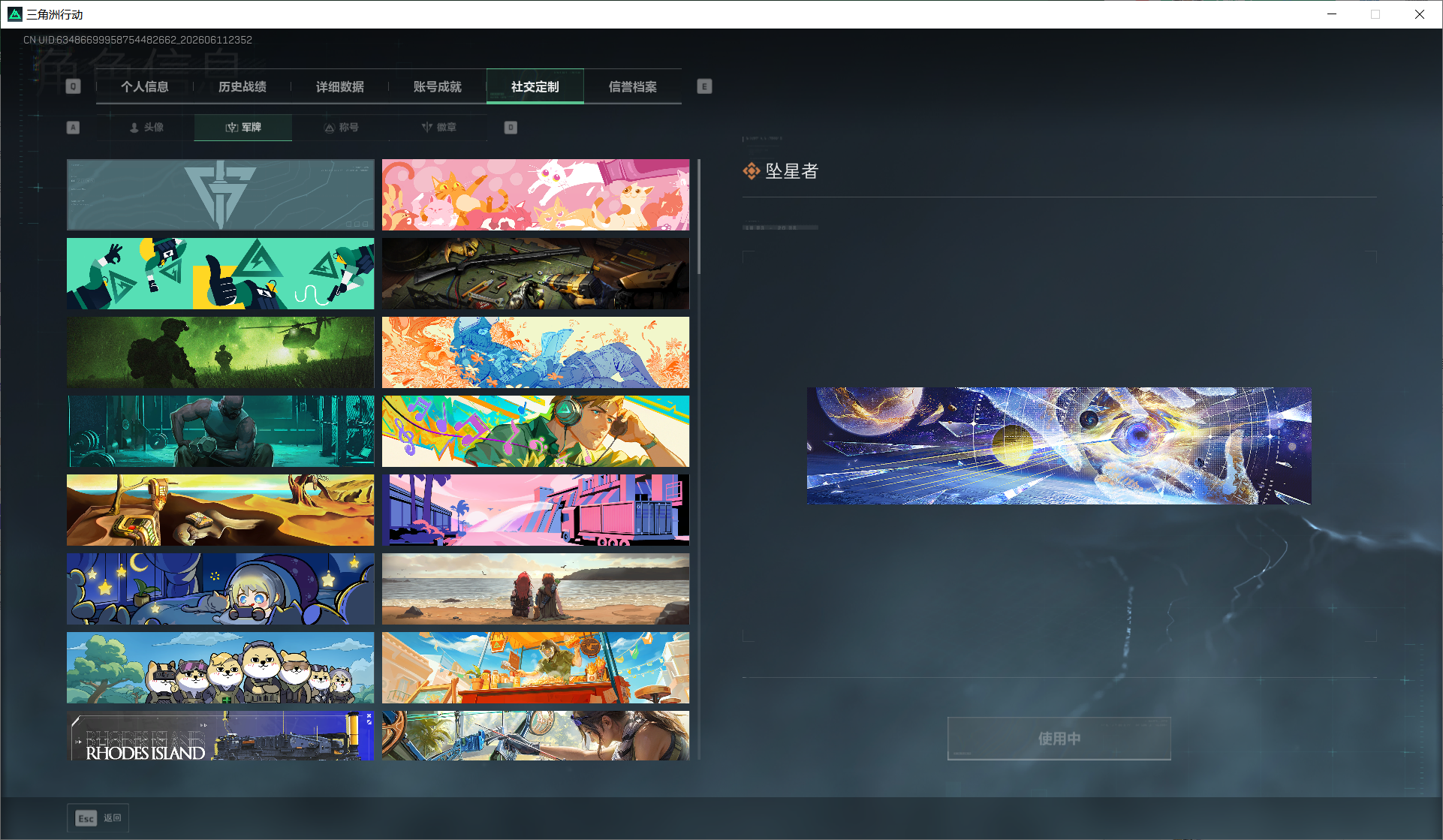Open the 信誉档案 tab
Image resolution: width=1443 pixels, height=840 pixels.
[x=633, y=87]
